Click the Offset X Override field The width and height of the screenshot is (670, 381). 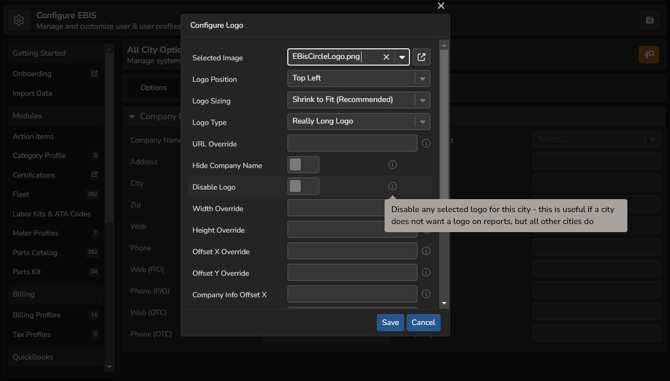(x=352, y=251)
